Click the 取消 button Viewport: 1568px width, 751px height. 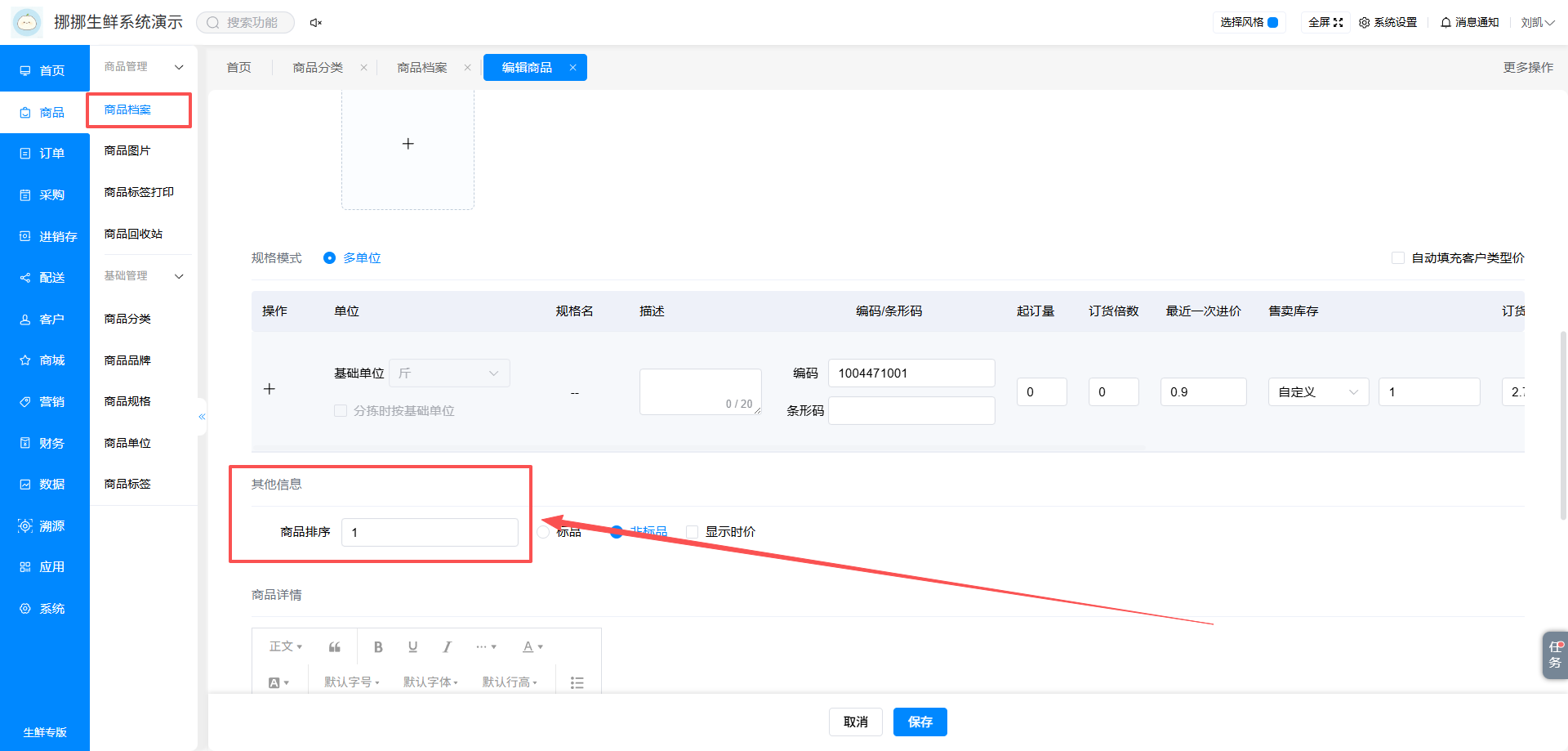tap(856, 722)
